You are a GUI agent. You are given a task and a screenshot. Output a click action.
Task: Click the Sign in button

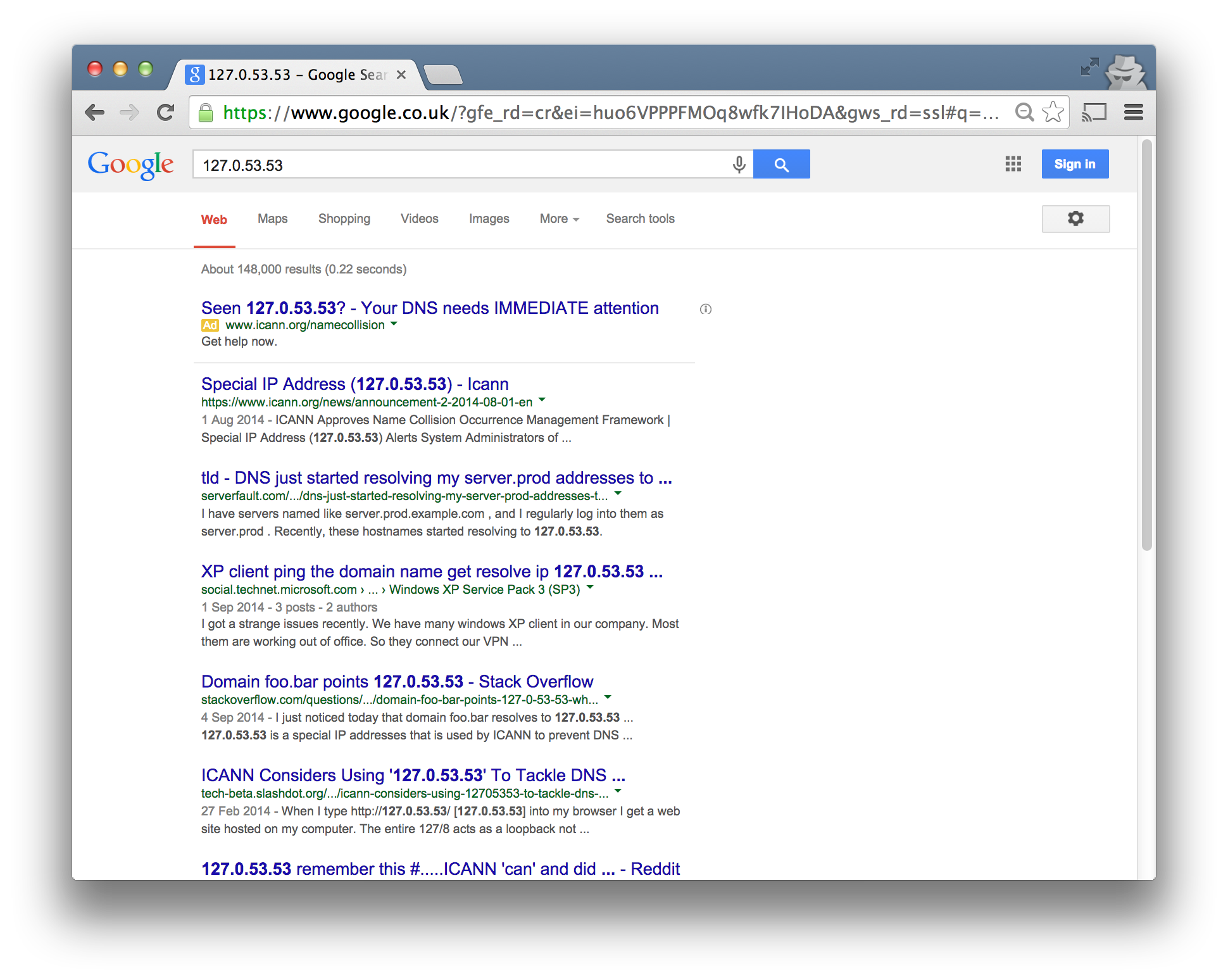(1075, 165)
